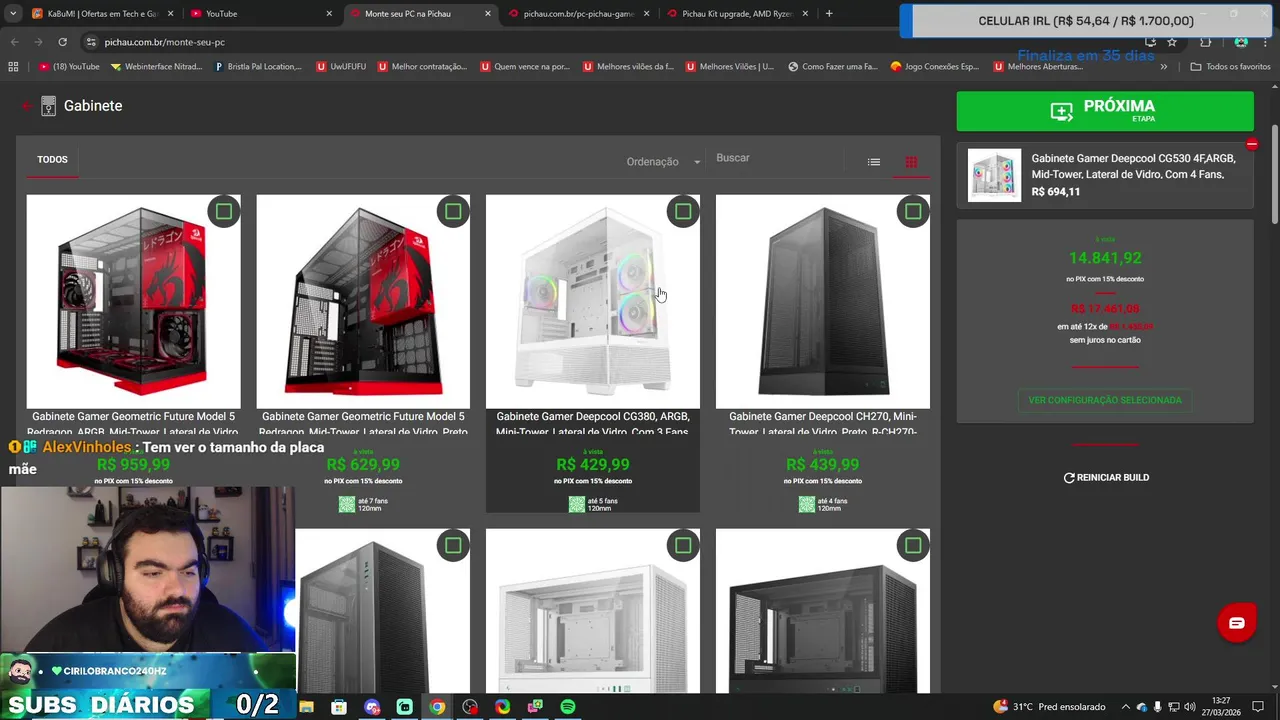1280x720 pixels.
Task: Select the Geometric Future Model 5 R$ 629,99 case checkbox
Action: pyautogui.click(x=453, y=211)
